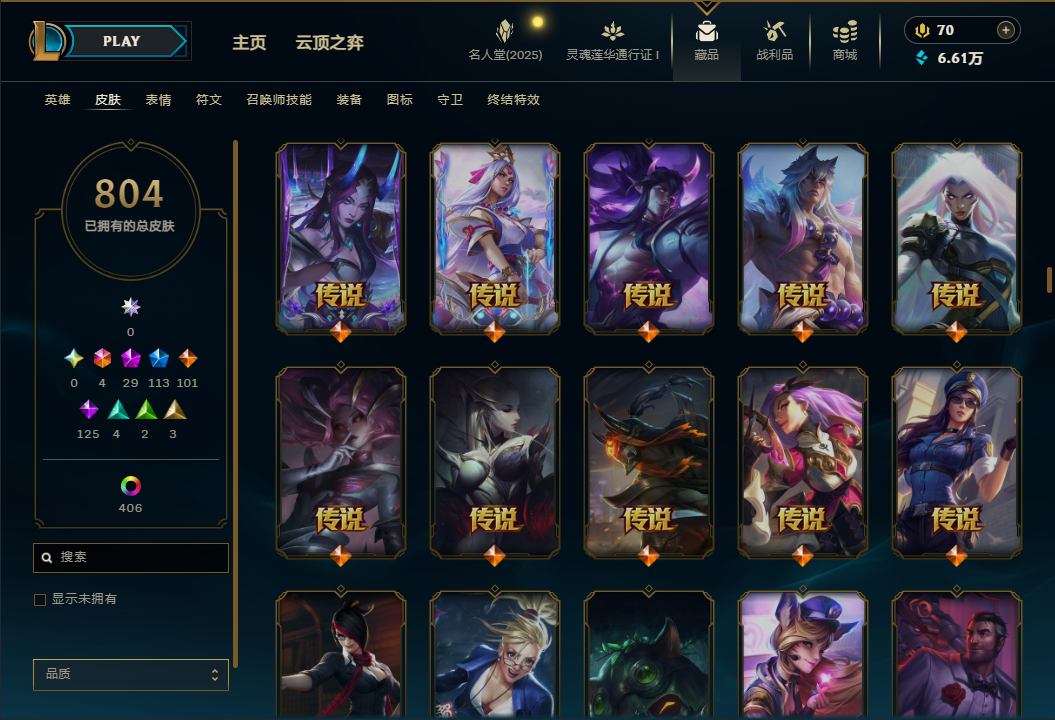Select the police officer skin thumbnail in second row
Image resolution: width=1055 pixels, height=720 pixels.
coord(956,463)
